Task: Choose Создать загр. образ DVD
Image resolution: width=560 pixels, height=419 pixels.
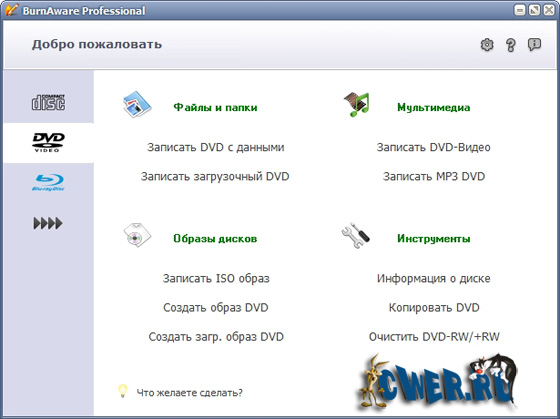Action: (x=216, y=337)
